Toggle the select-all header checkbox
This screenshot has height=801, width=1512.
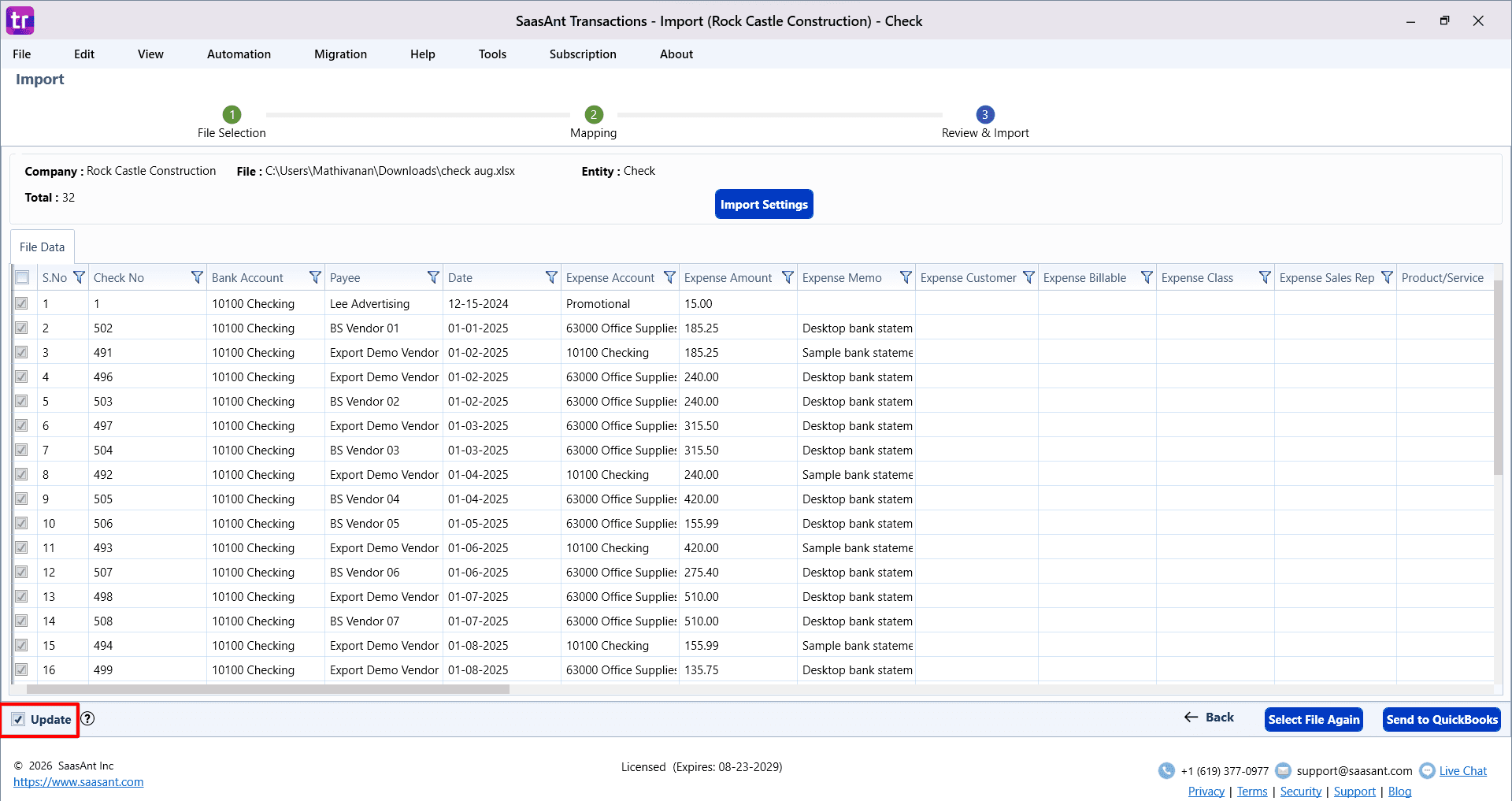(x=22, y=277)
